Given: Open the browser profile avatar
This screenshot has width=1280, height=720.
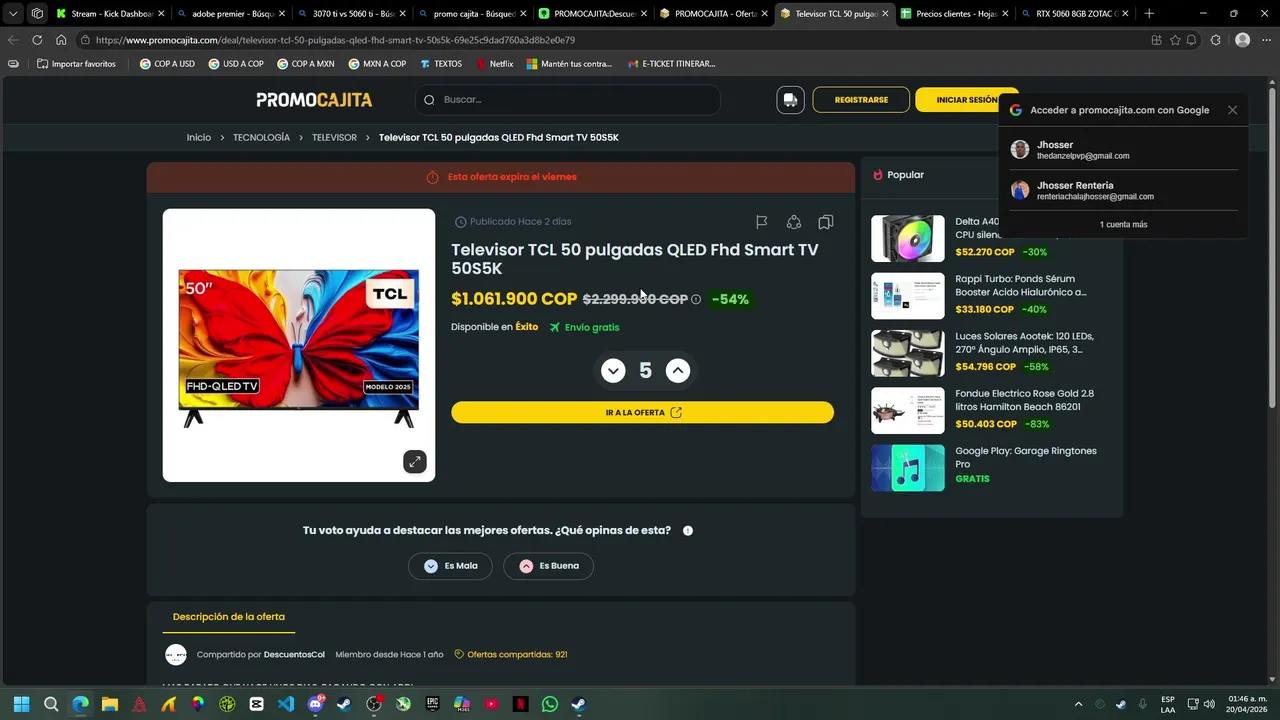Looking at the screenshot, I should 1242,40.
